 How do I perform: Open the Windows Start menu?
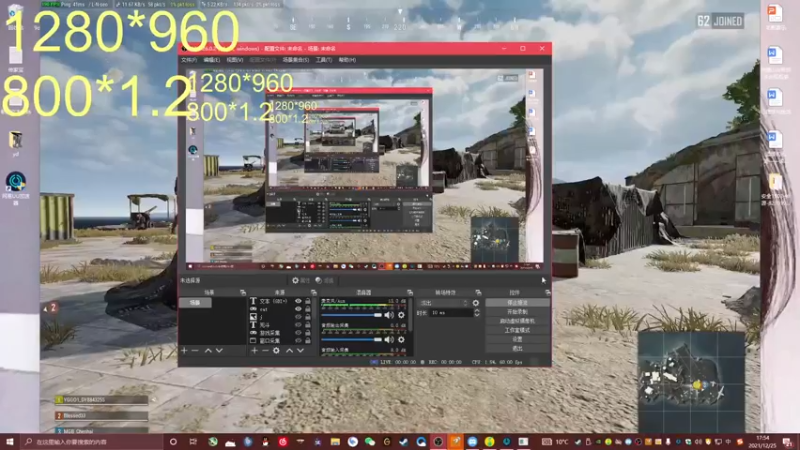pos(9,441)
